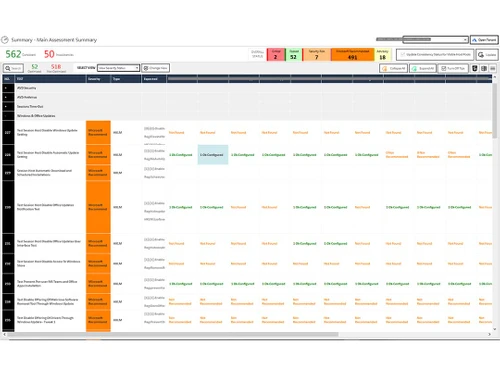The height and width of the screenshot is (375, 500).
Task: Expand the Sessions Time-Out group row
Action: (x=5, y=107)
